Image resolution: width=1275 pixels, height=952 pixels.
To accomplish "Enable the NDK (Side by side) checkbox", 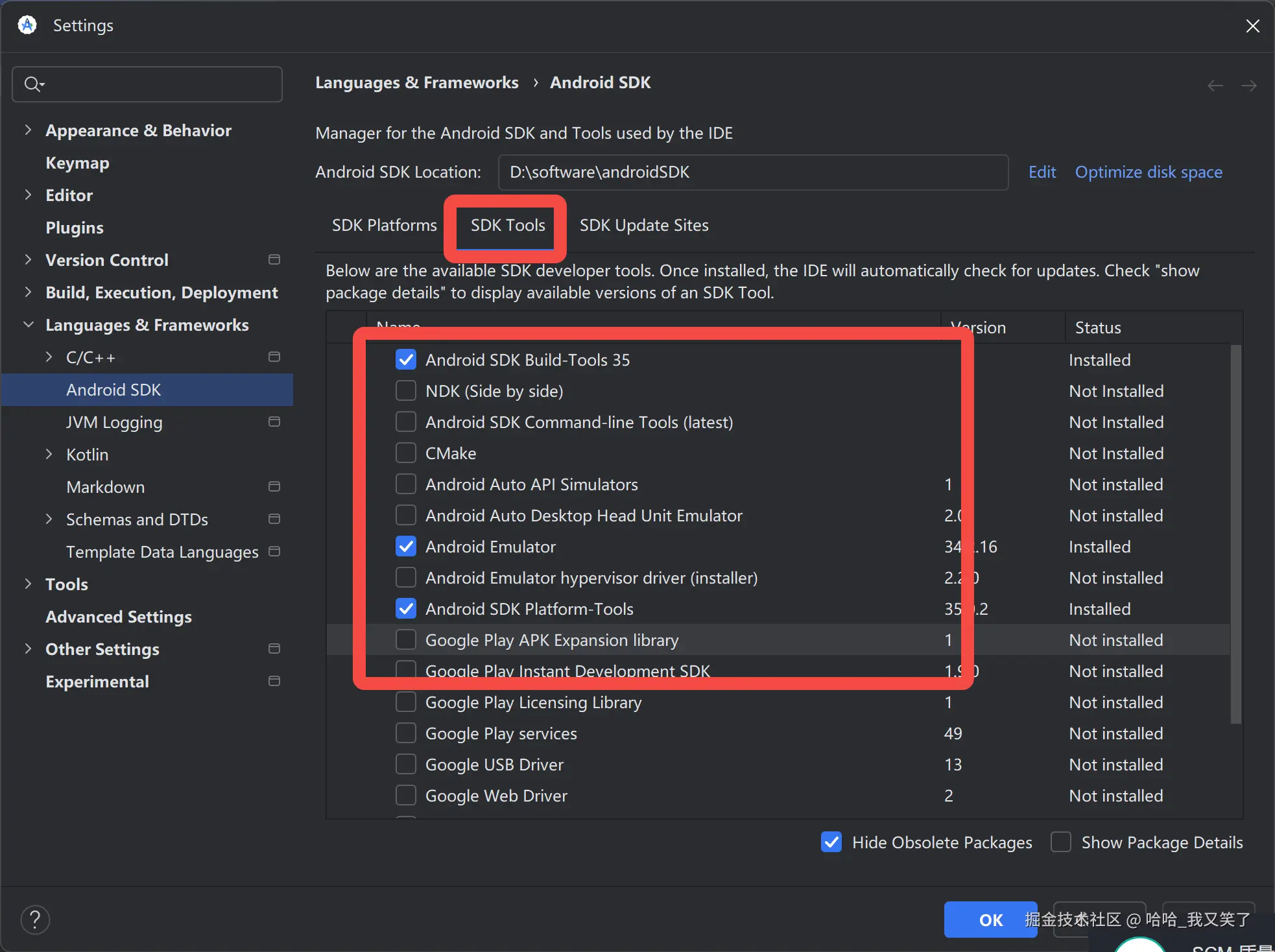I will tap(406, 391).
